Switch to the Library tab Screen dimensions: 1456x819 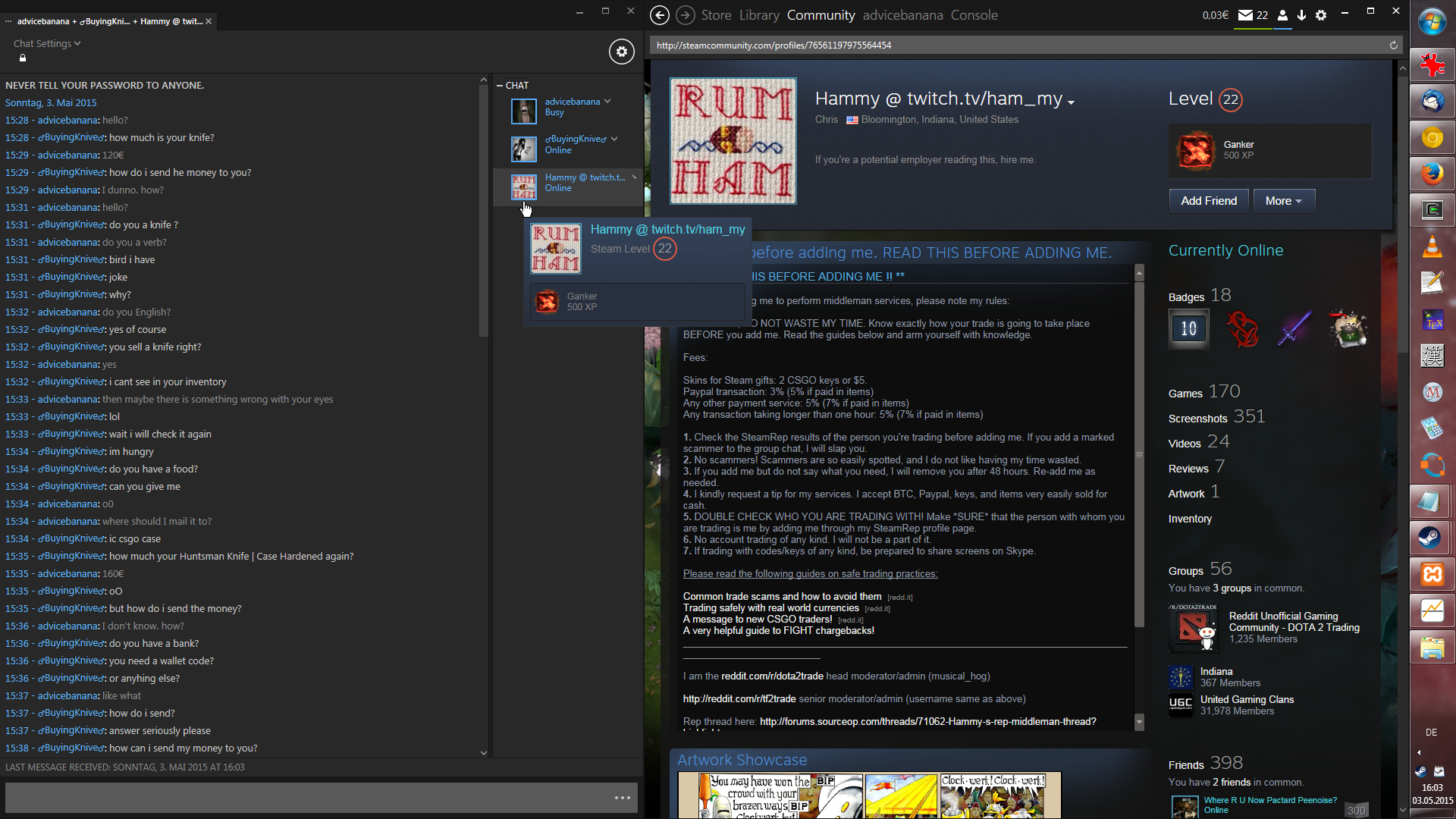[x=758, y=15]
